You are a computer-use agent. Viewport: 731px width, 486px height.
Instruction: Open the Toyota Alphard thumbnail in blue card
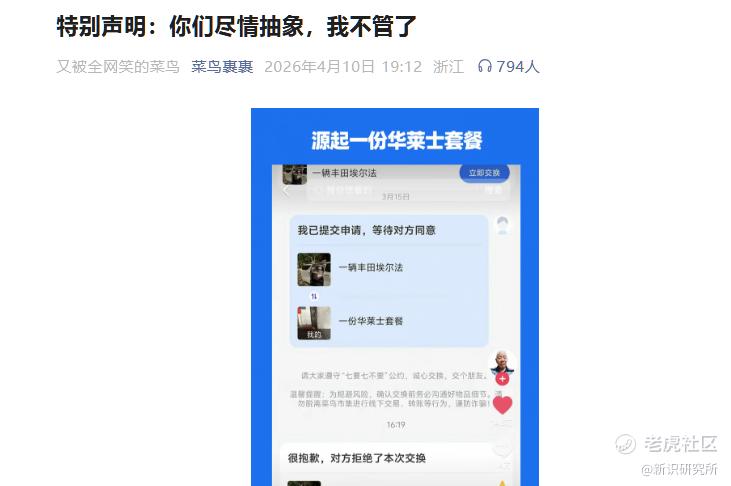coord(314,269)
